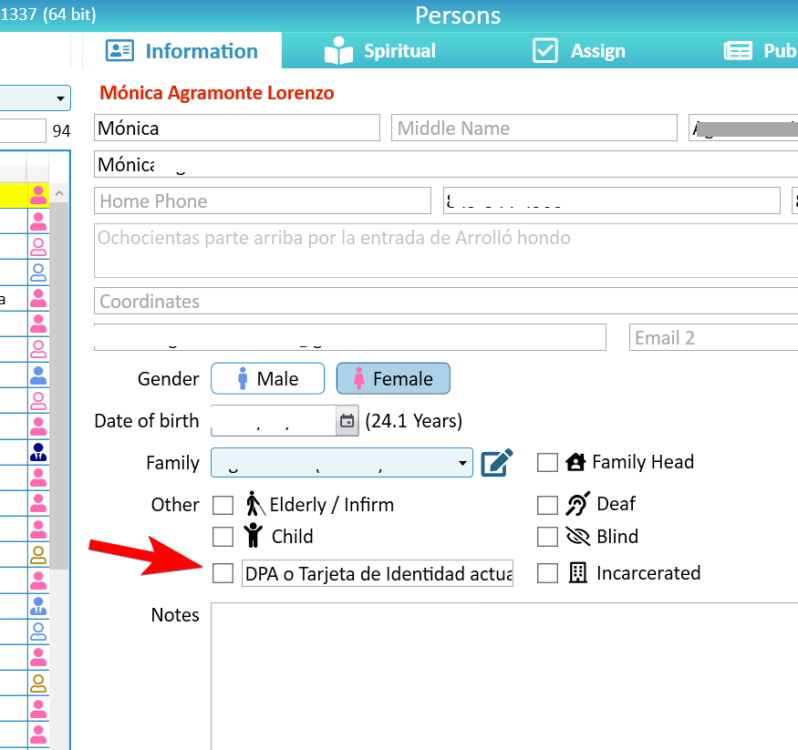Click the dark blue suited person icon

tap(38, 451)
